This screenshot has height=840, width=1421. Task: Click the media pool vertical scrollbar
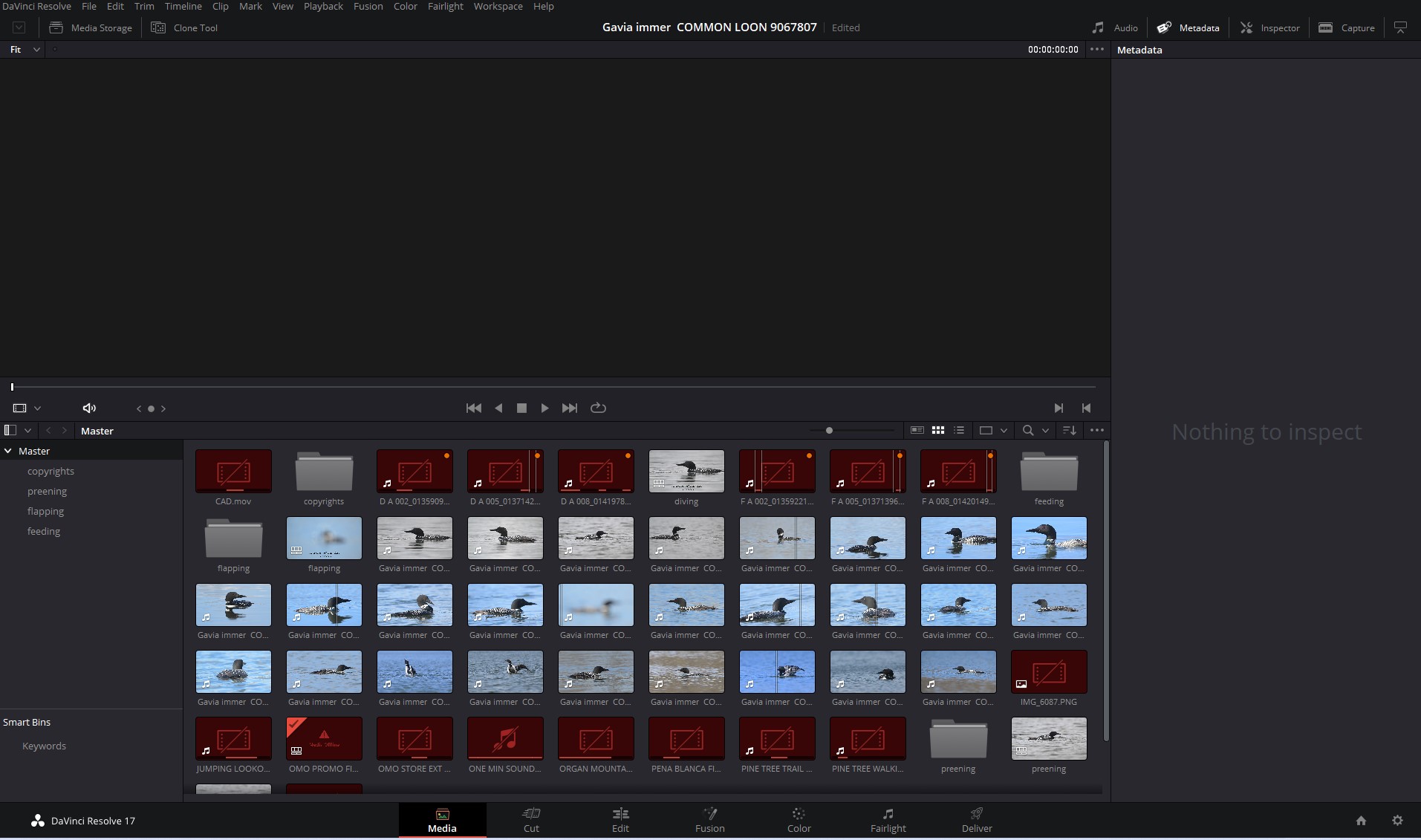click(1106, 590)
